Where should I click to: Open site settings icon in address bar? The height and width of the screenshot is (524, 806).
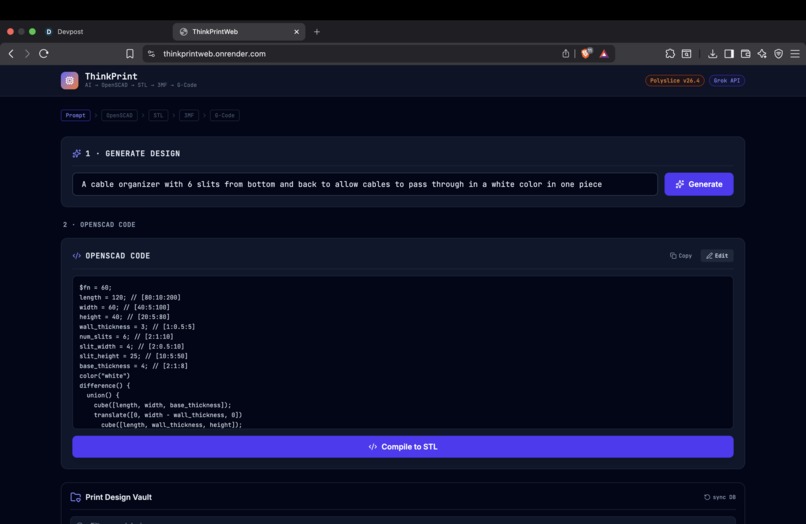click(x=151, y=53)
